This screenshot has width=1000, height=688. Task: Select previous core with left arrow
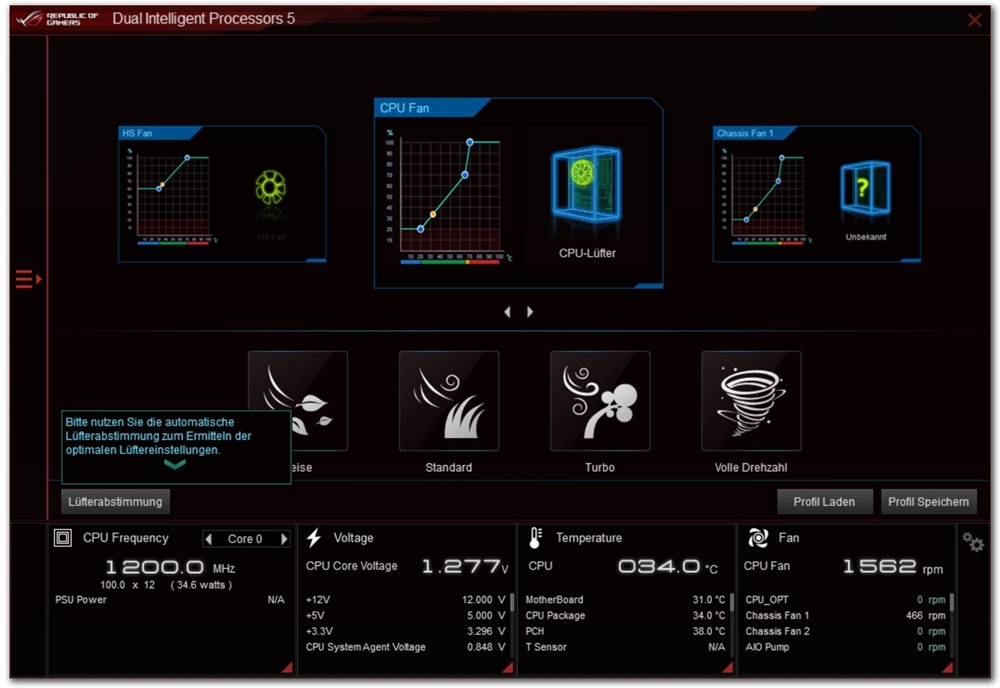pos(209,539)
